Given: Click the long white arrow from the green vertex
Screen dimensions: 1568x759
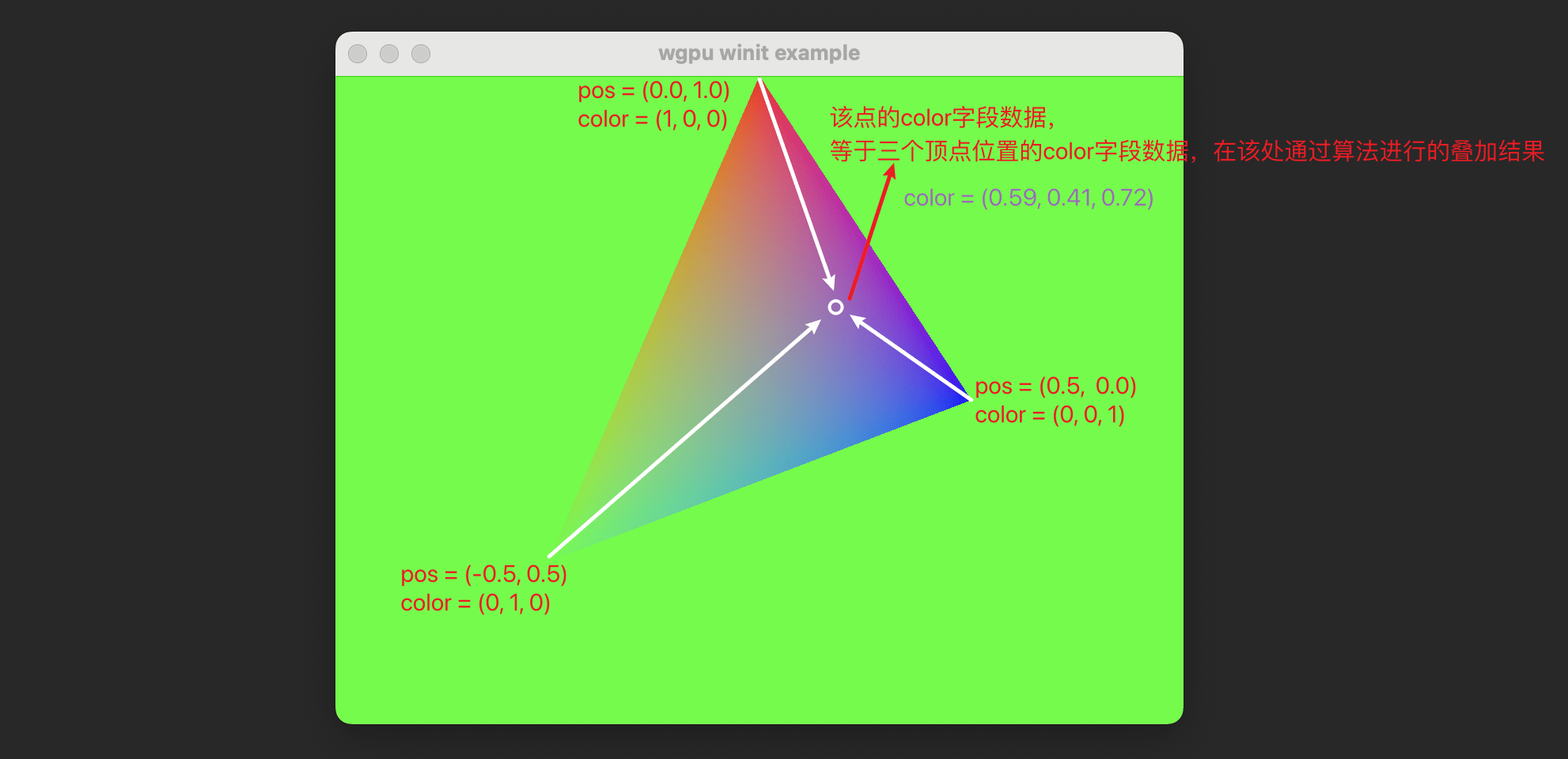Looking at the screenshot, I should (x=685, y=438).
